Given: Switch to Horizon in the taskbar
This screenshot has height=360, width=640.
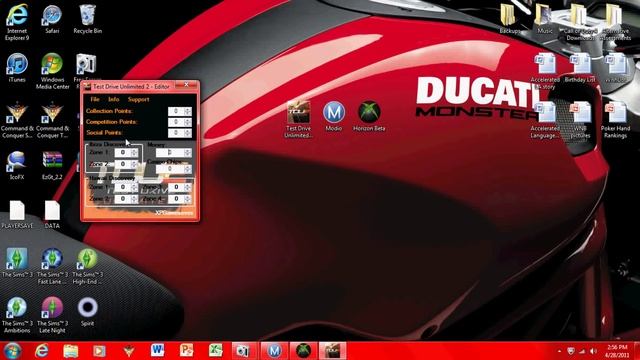Looking at the screenshot, I should click(x=303, y=351).
